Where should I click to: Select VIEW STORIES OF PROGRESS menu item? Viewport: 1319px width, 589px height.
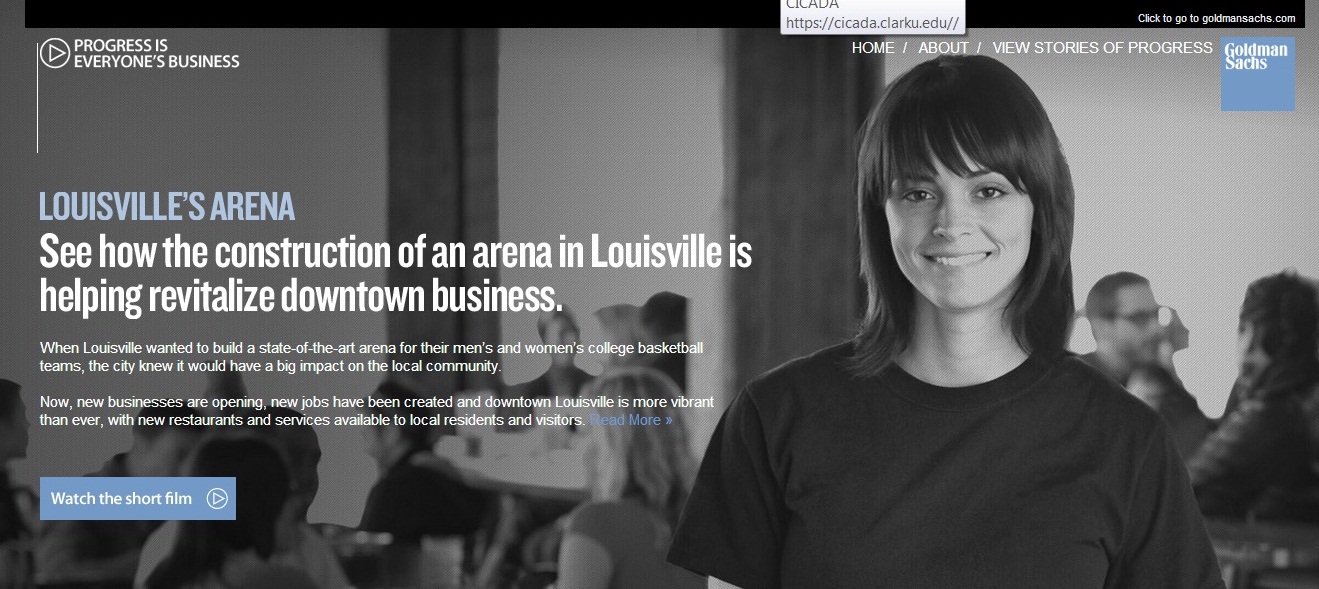pyautogui.click(x=1102, y=48)
